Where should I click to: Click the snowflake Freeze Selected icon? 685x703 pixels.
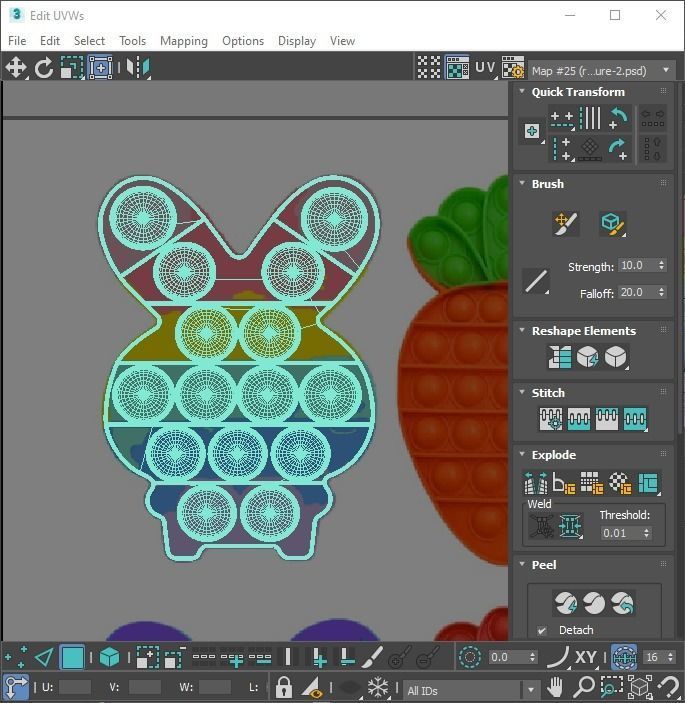(378, 686)
